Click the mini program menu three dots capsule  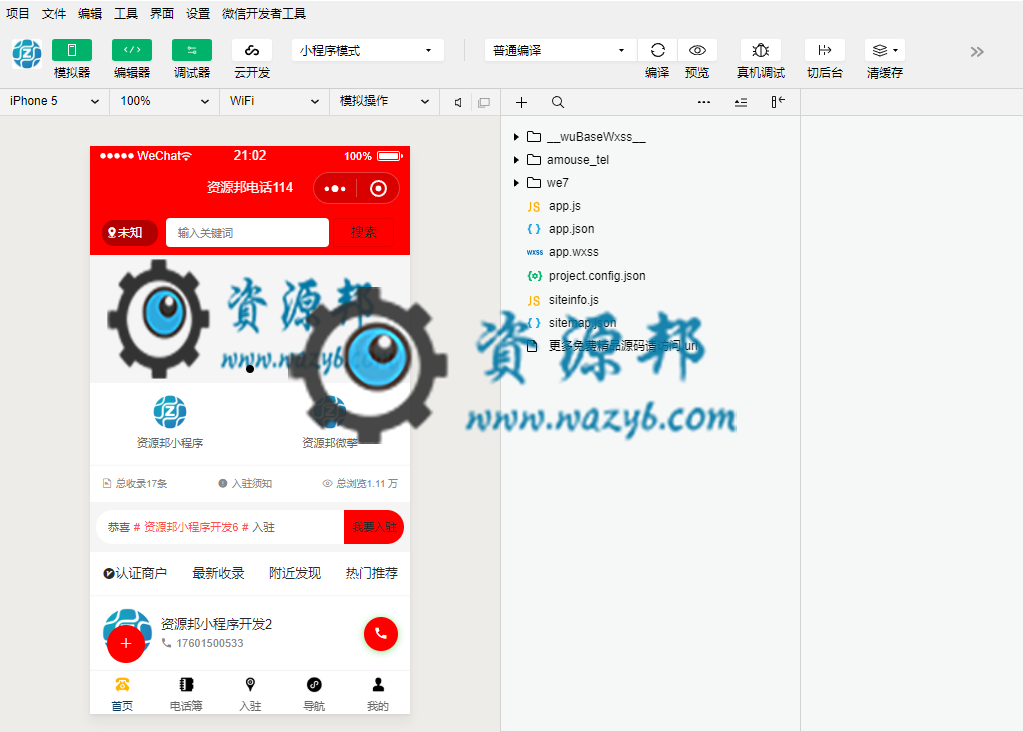[335, 189]
